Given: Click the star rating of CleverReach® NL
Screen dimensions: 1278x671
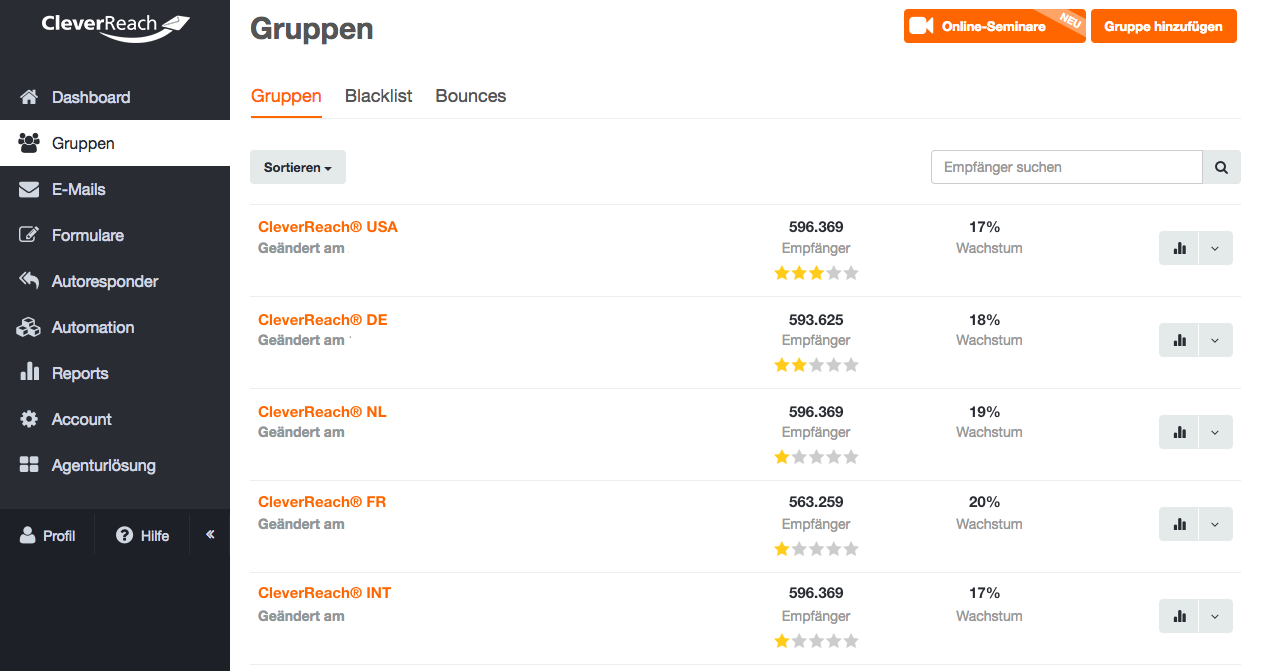Looking at the screenshot, I should pyautogui.click(x=816, y=457).
